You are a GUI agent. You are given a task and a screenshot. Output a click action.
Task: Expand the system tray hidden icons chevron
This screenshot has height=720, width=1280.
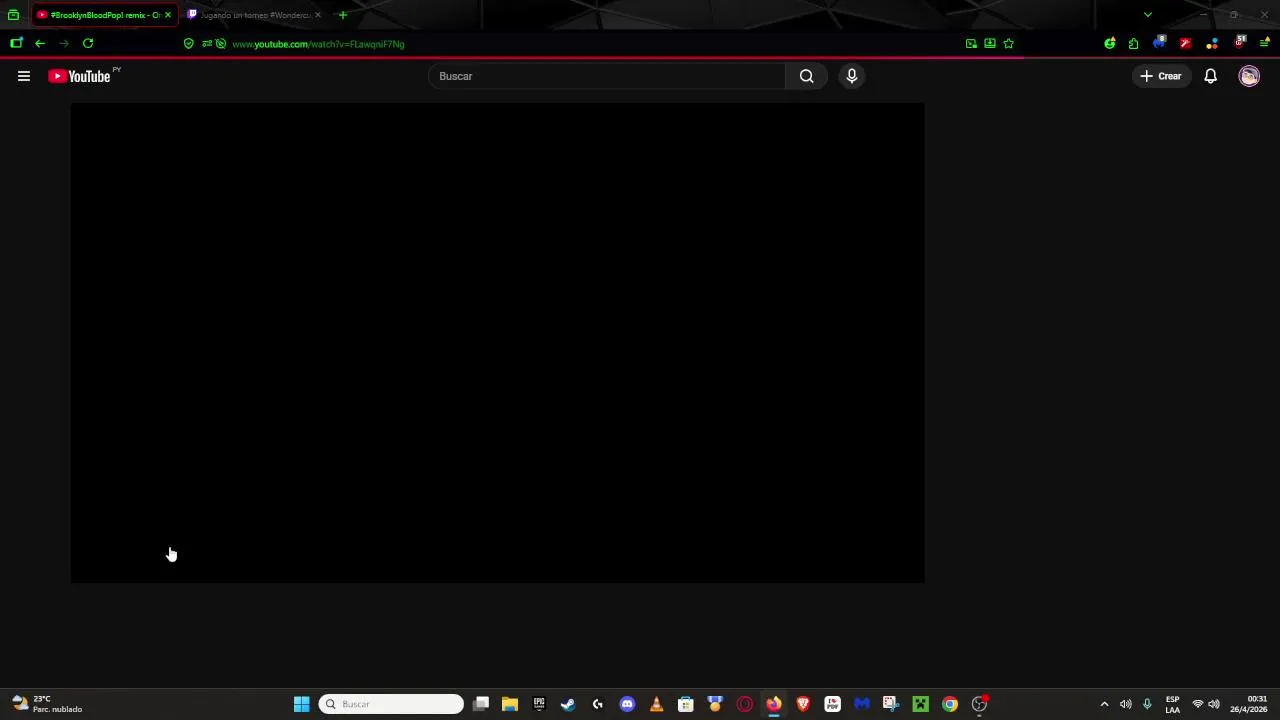(x=1104, y=704)
